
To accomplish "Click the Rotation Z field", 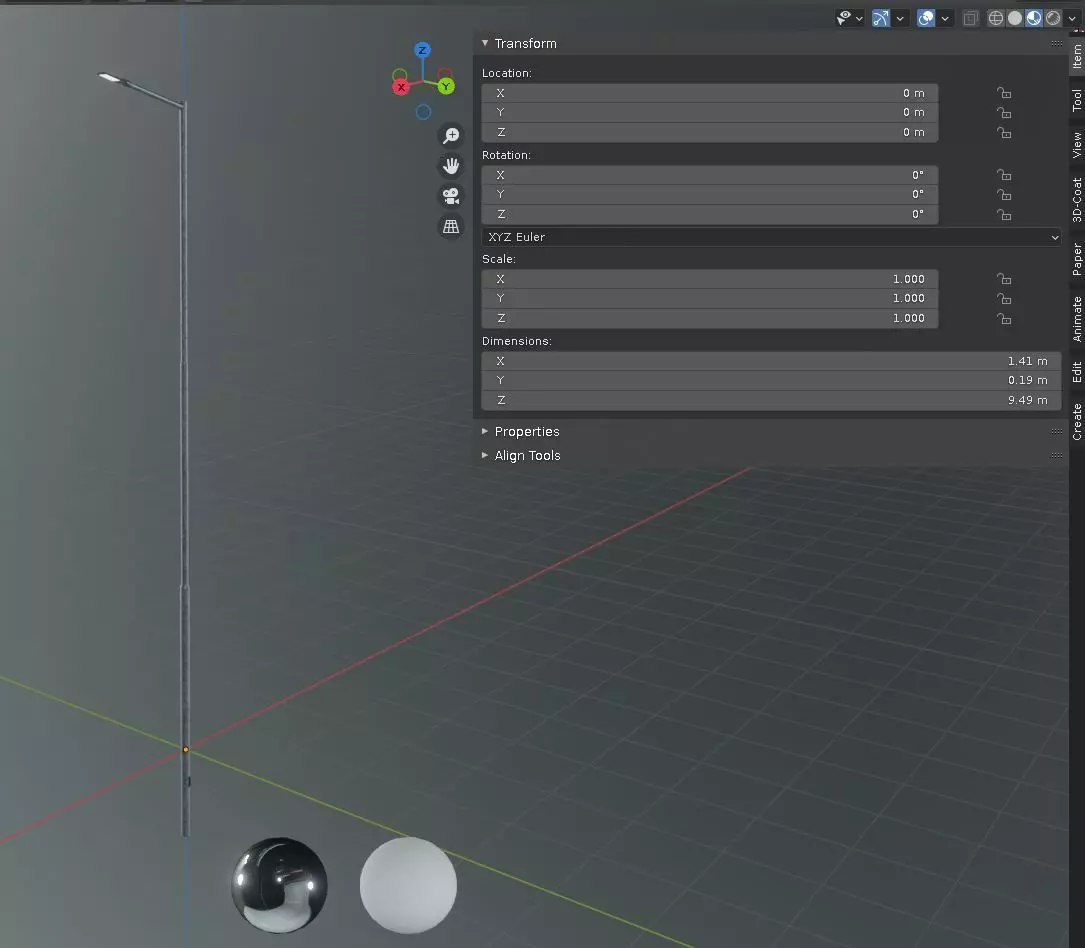I will pyautogui.click(x=709, y=215).
